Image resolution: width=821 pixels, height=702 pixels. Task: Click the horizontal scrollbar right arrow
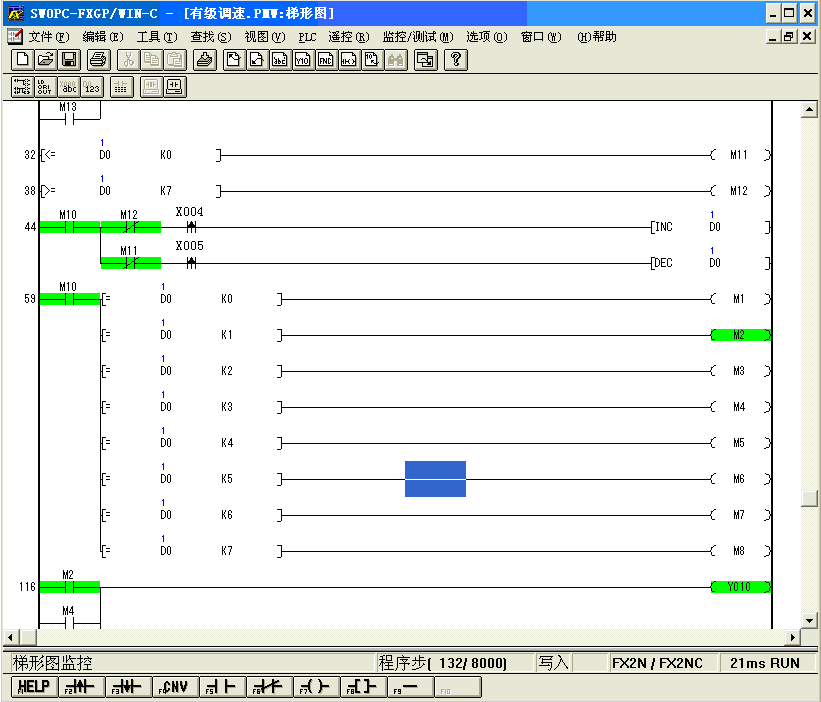point(794,637)
